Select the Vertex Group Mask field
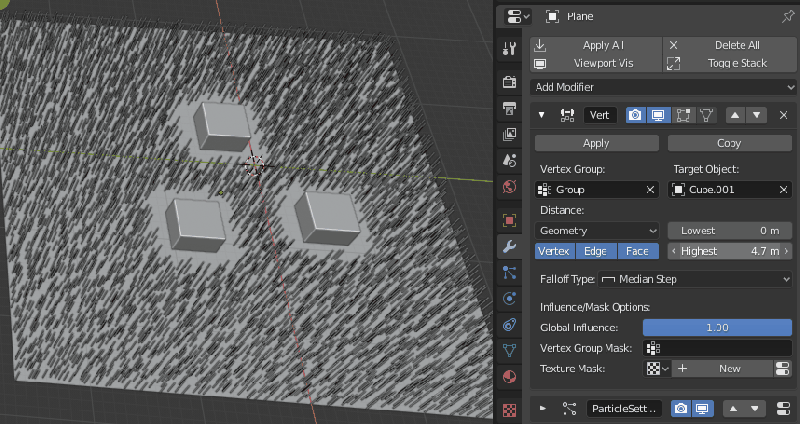The image size is (800, 424). tap(717, 348)
